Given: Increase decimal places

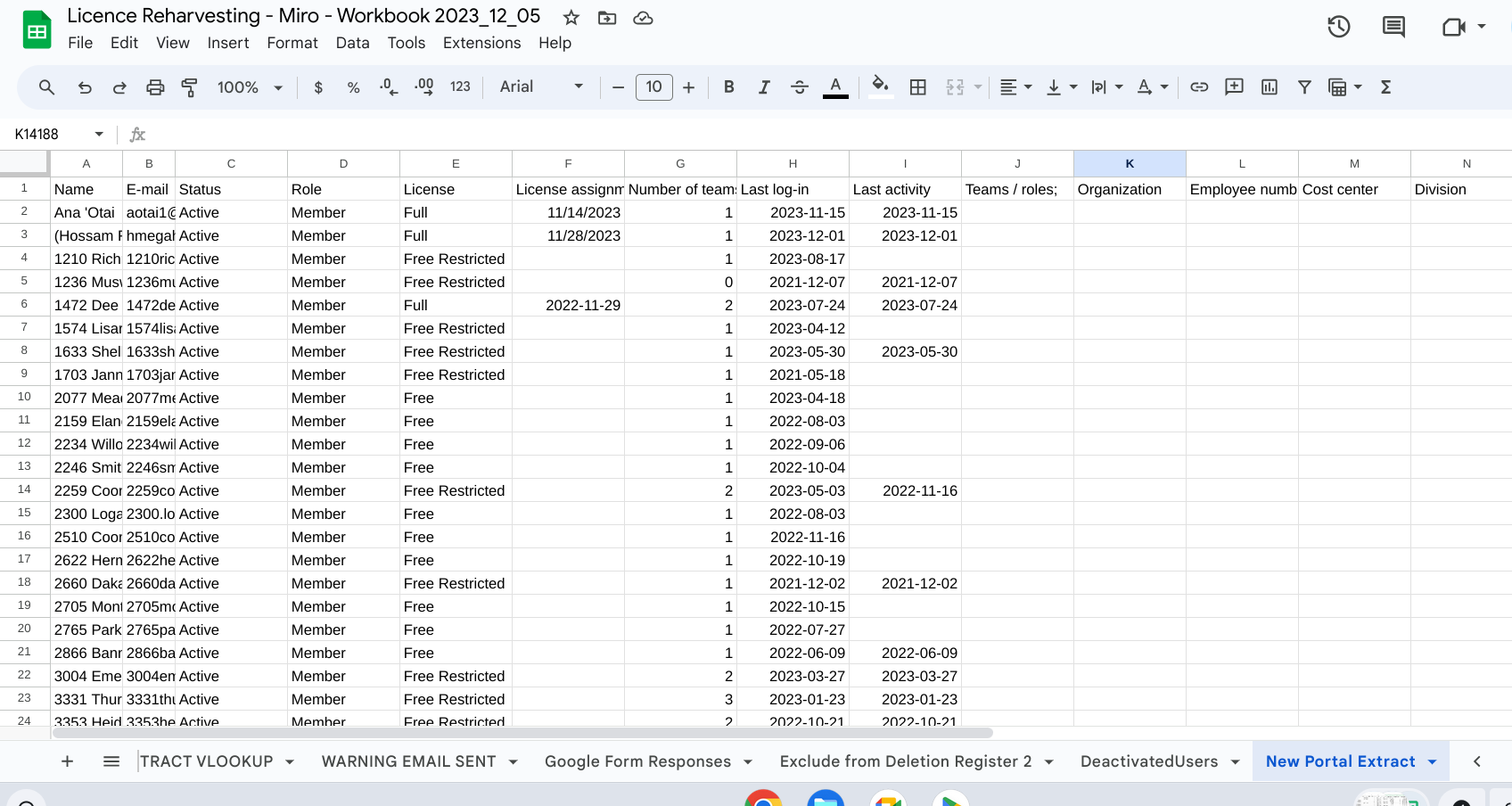Looking at the screenshot, I should pos(424,87).
